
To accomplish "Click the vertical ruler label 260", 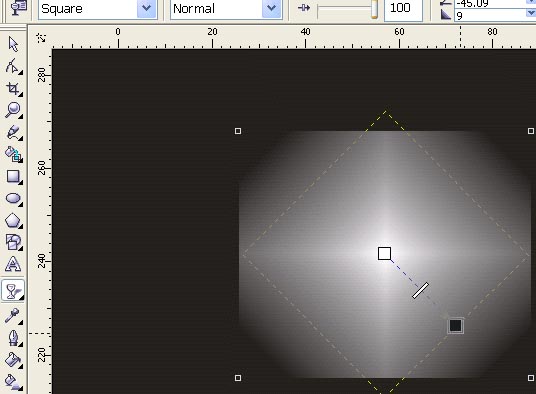I will pyautogui.click(x=41, y=168).
